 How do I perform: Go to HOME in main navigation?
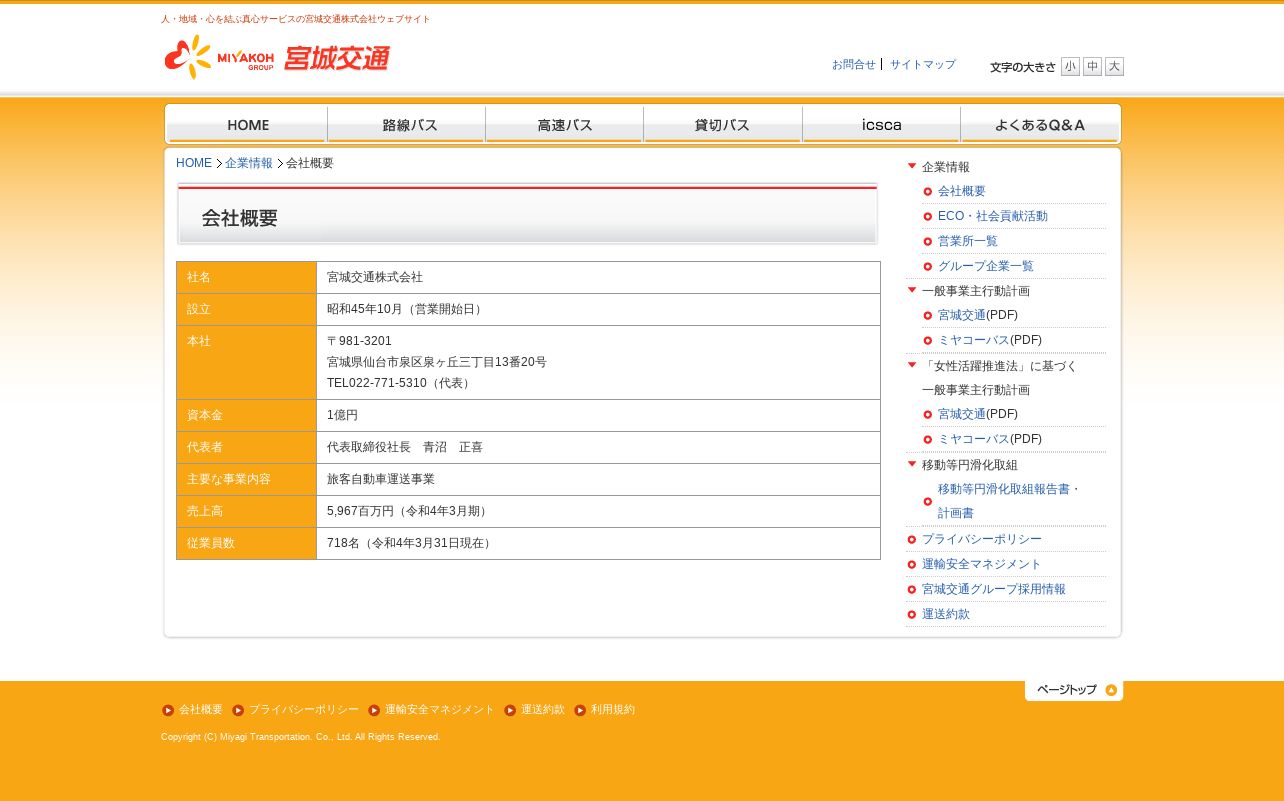(x=247, y=124)
